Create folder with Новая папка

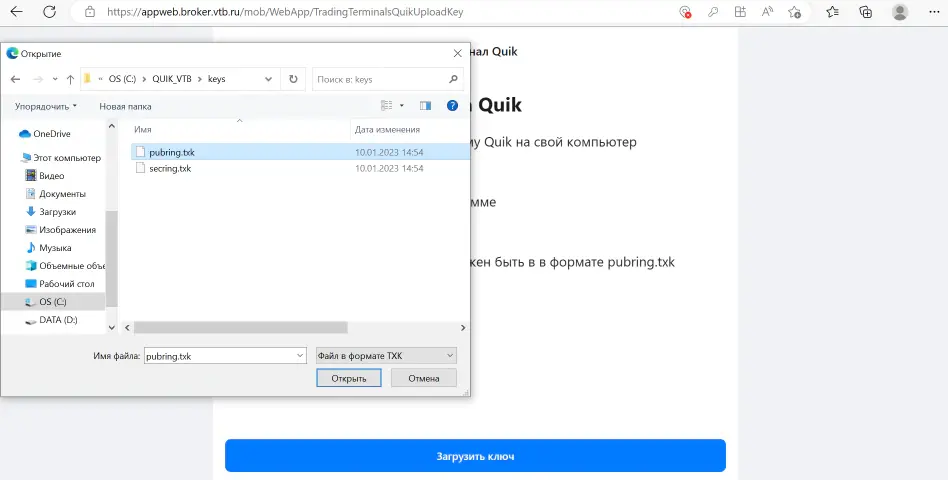[x=125, y=106]
